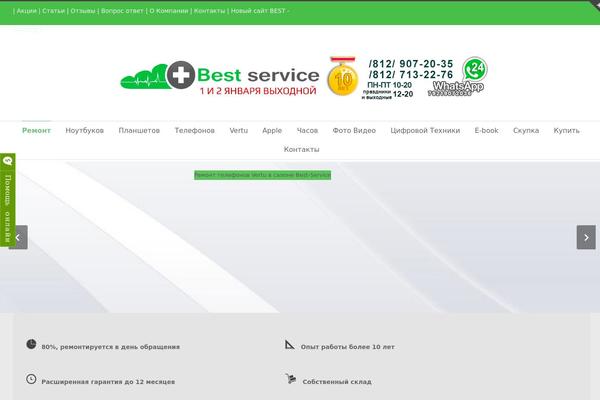Image resolution: width=600 pixels, height=400 pixels.
Task: Open the Помощь онлайн side tab
Action: point(8,200)
